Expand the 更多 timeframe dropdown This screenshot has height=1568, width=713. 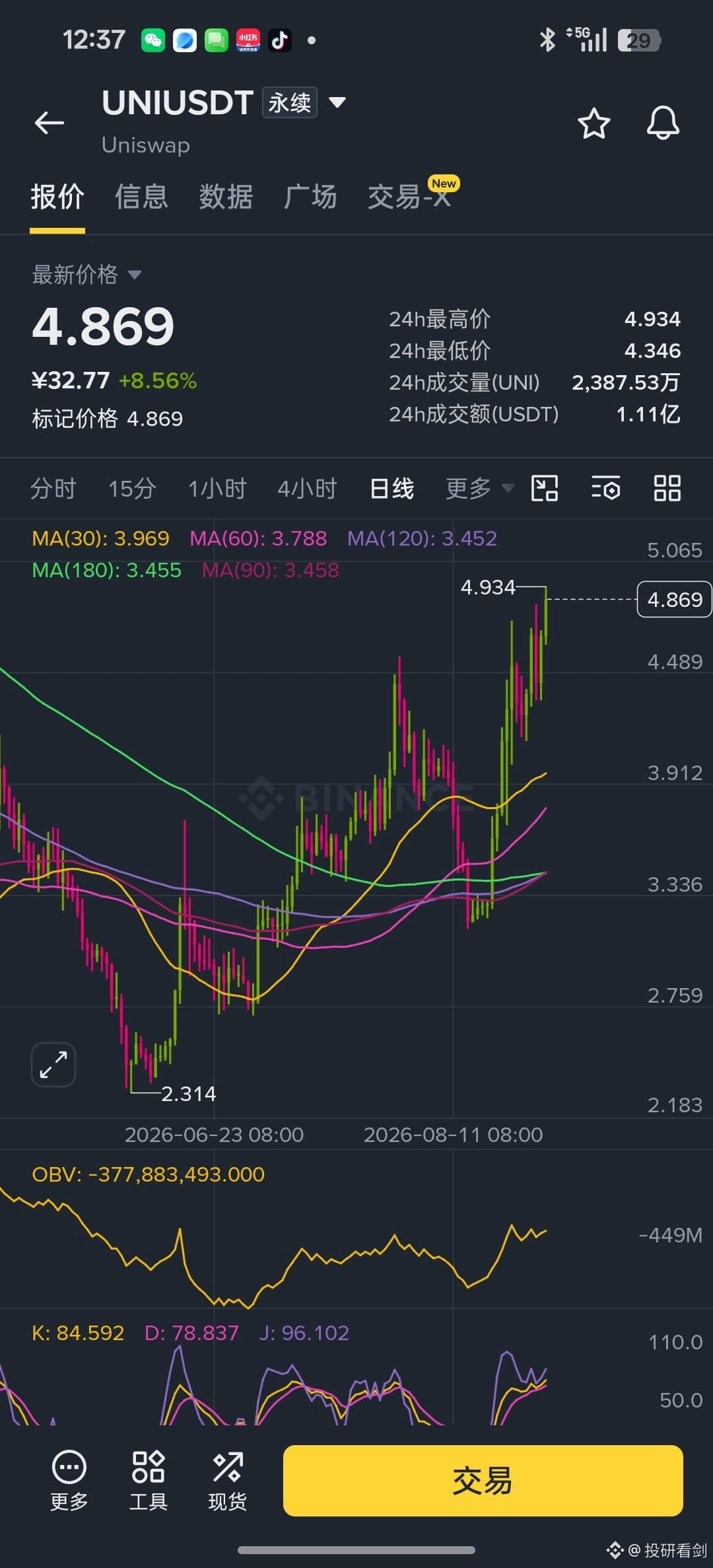(480, 489)
